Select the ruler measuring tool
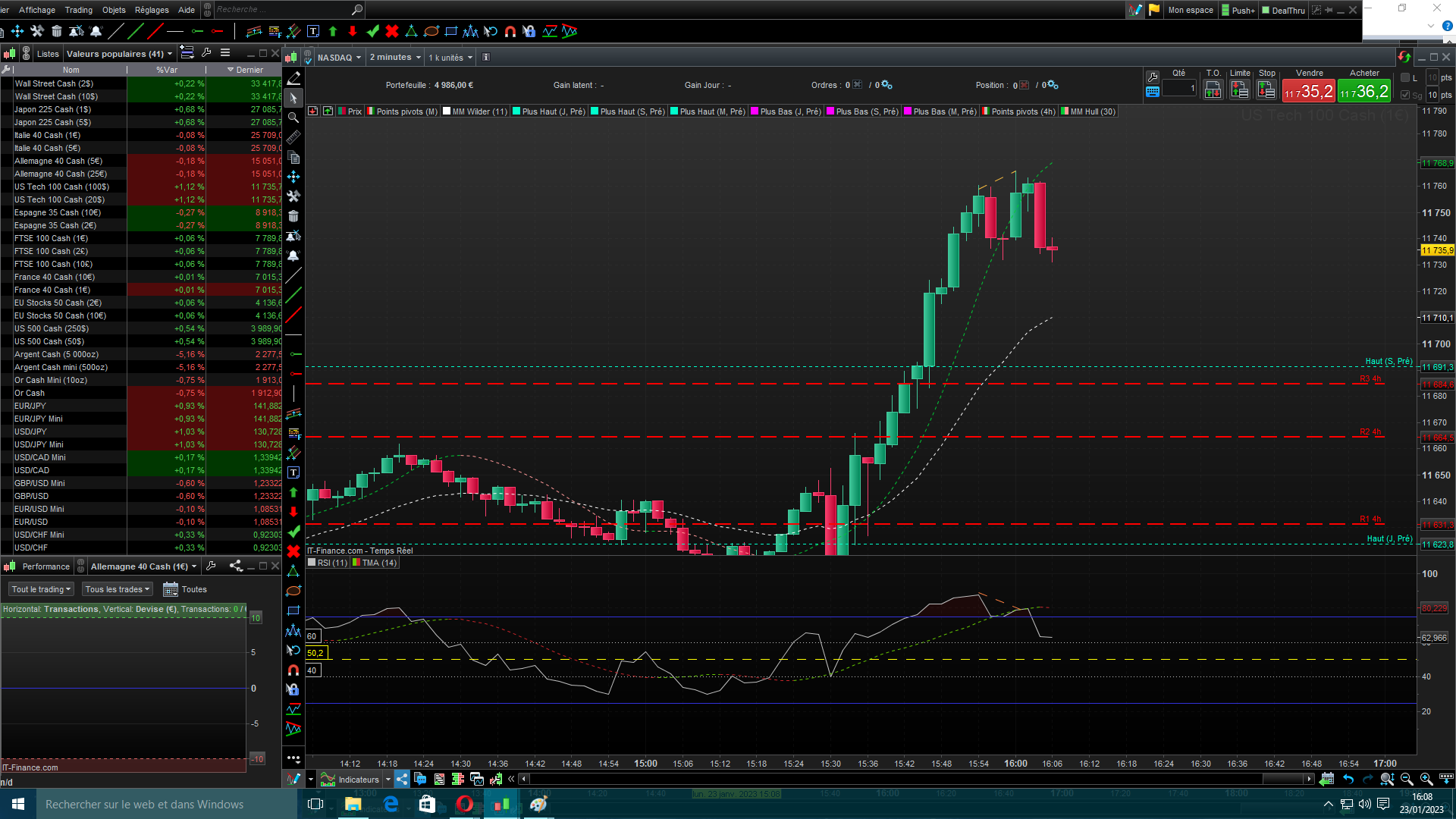 [293, 137]
